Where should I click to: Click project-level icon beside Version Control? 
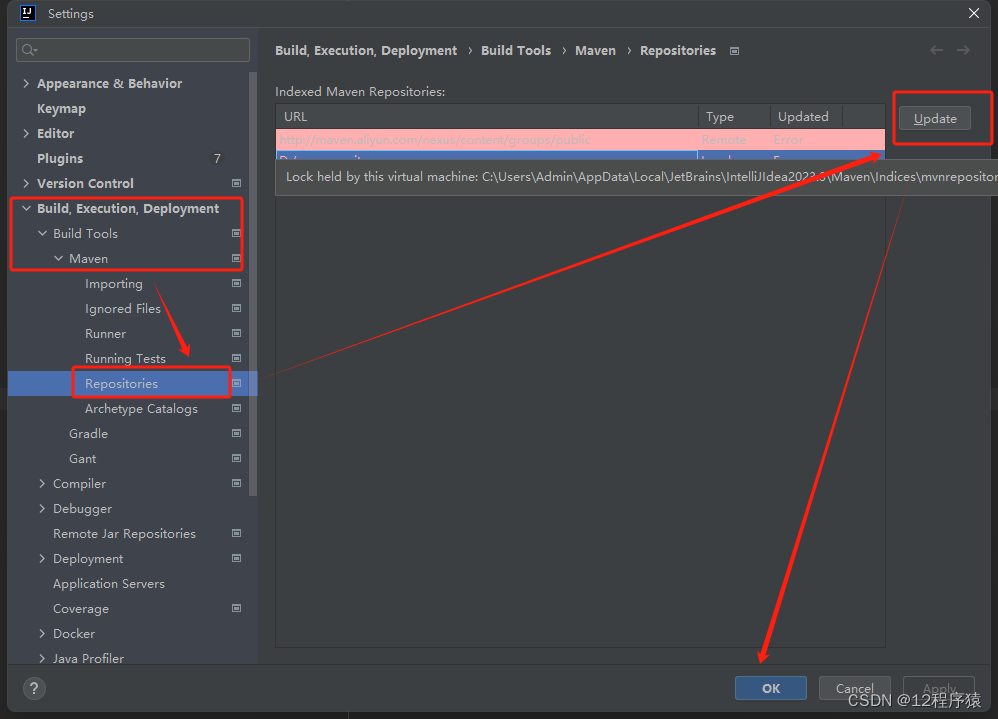236,183
